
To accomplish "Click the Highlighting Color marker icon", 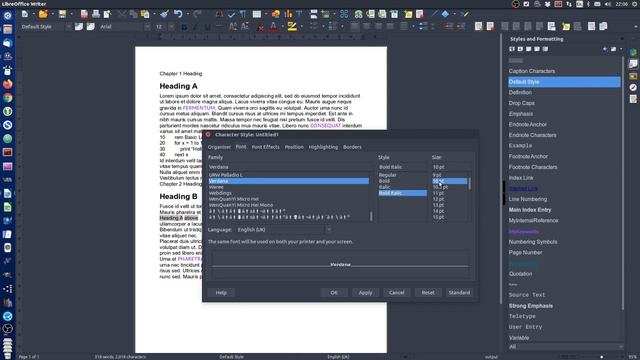I will coord(292,27).
